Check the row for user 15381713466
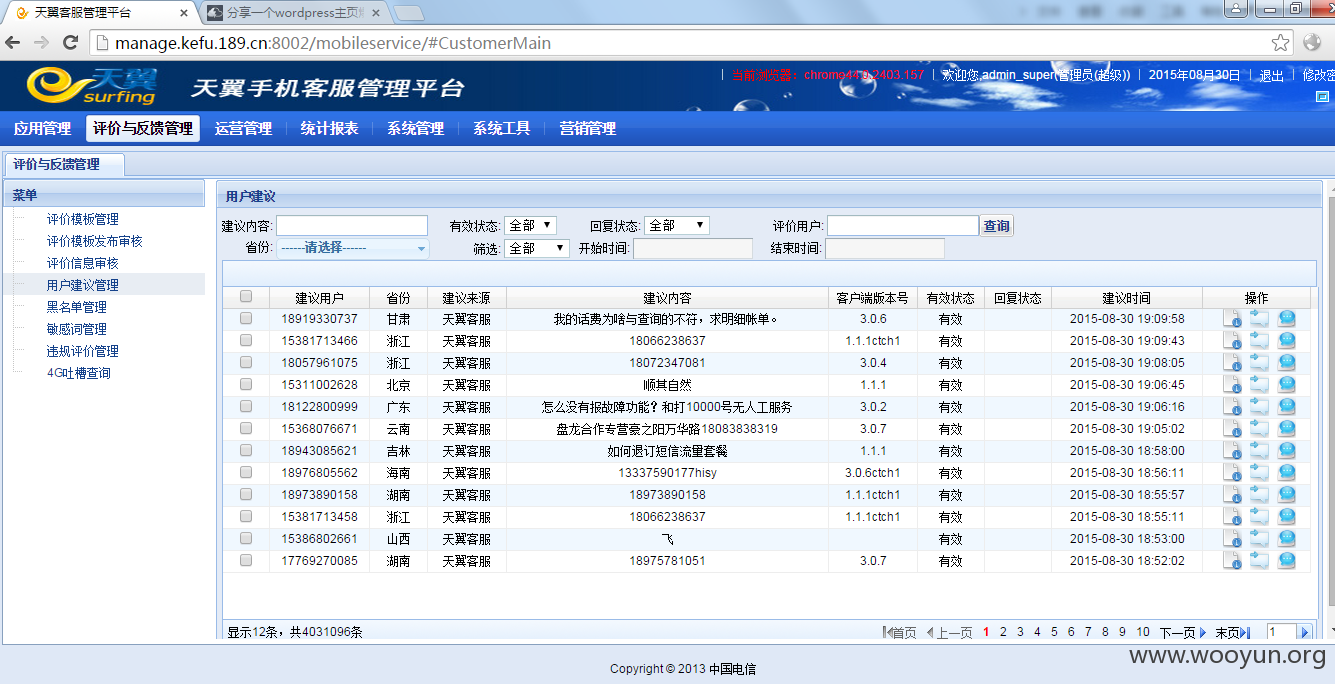1335x684 pixels. [246, 341]
